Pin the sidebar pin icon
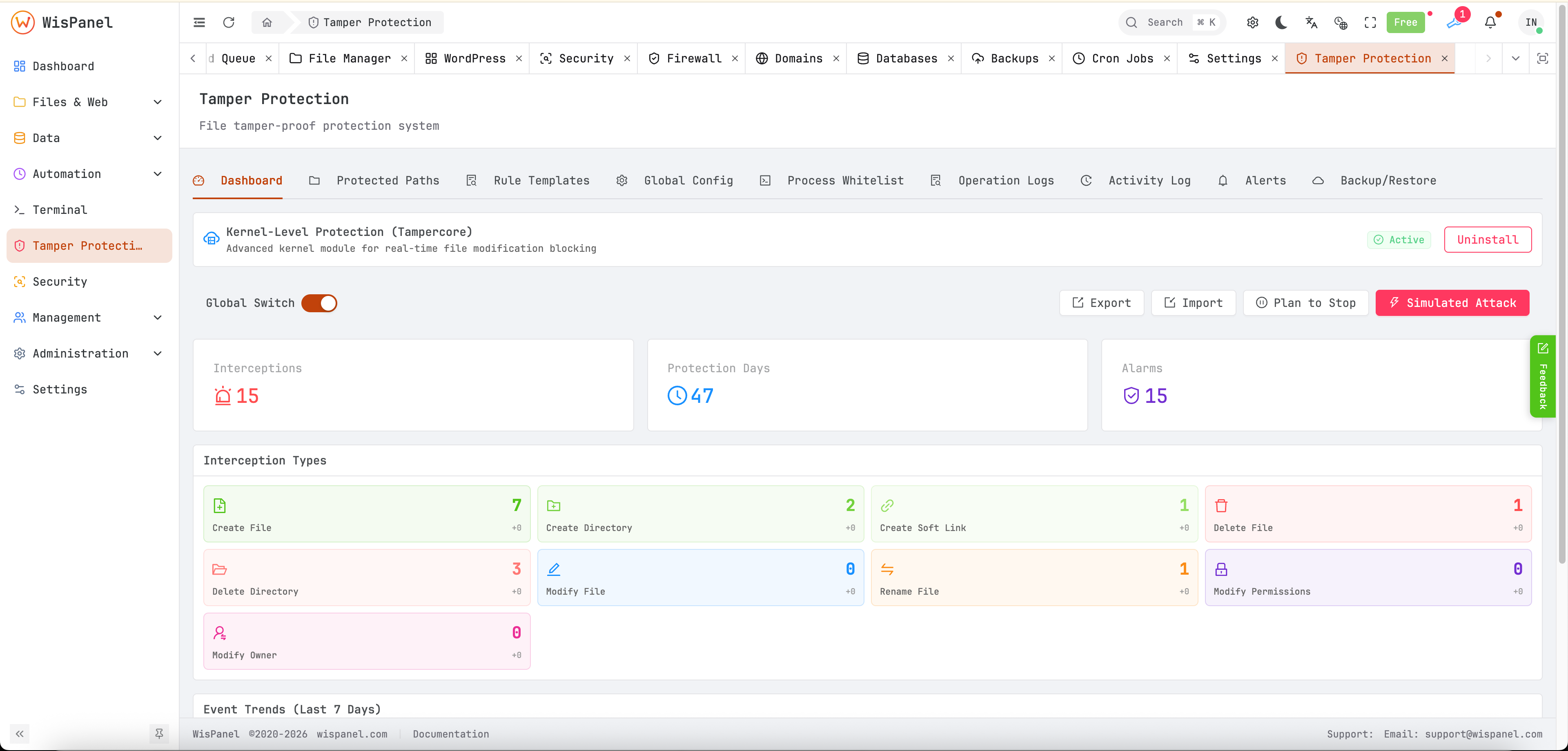This screenshot has height=751, width=1568. [x=159, y=734]
